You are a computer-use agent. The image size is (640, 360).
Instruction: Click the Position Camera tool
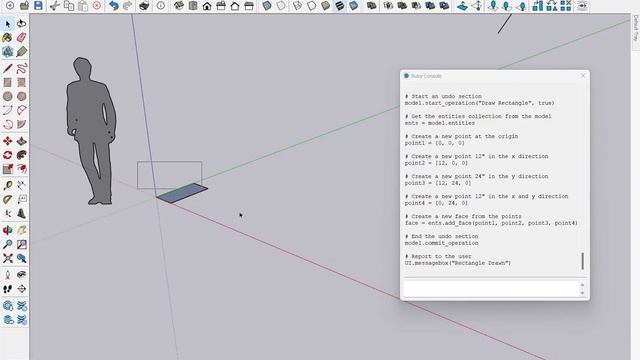[x=7, y=275]
